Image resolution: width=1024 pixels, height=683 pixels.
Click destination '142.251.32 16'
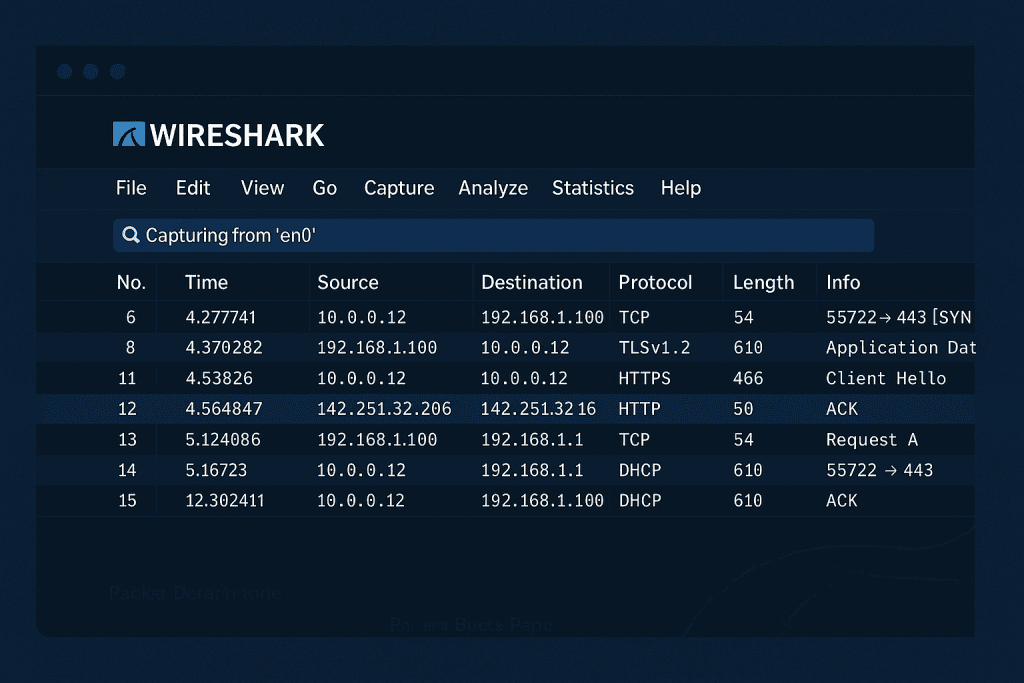[538, 409]
